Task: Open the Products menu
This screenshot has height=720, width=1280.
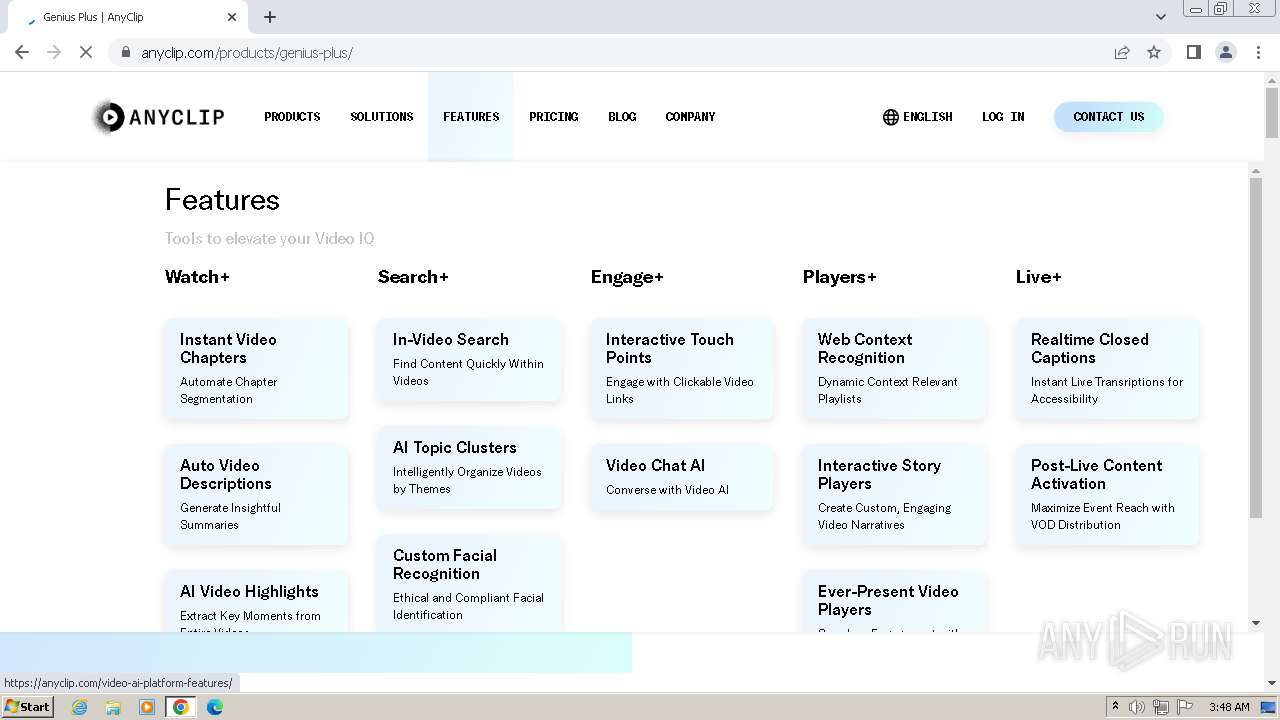Action: point(292,117)
